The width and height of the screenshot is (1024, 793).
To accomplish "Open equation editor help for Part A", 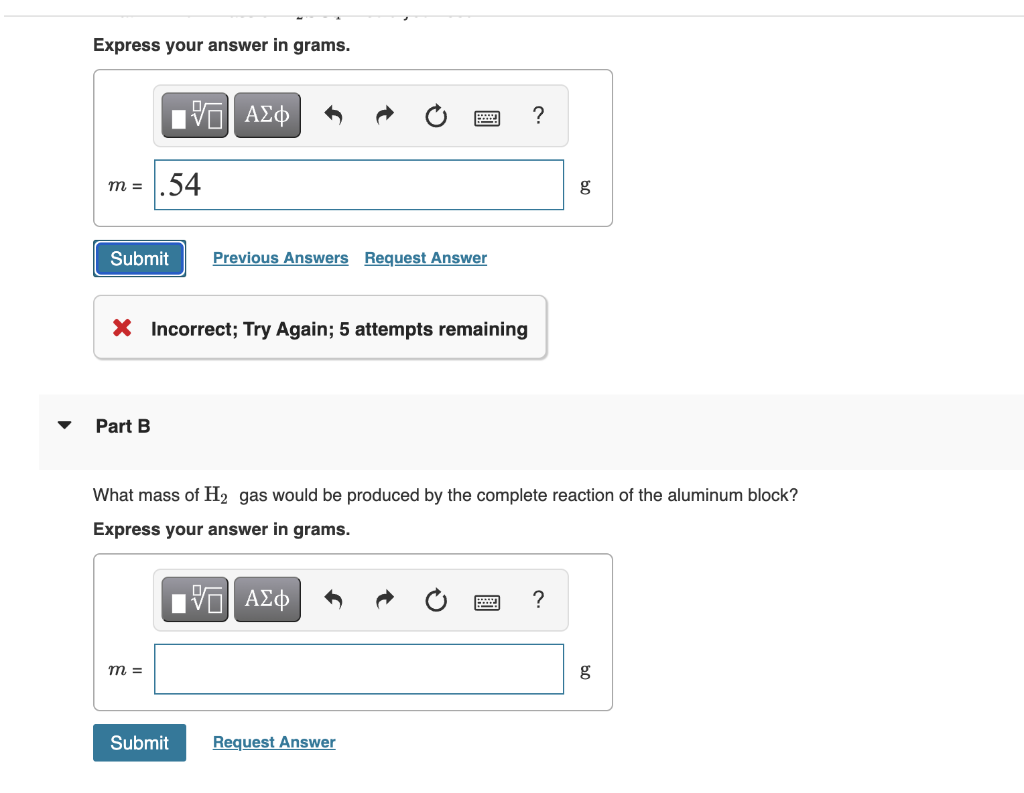I will pyautogui.click(x=538, y=116).
